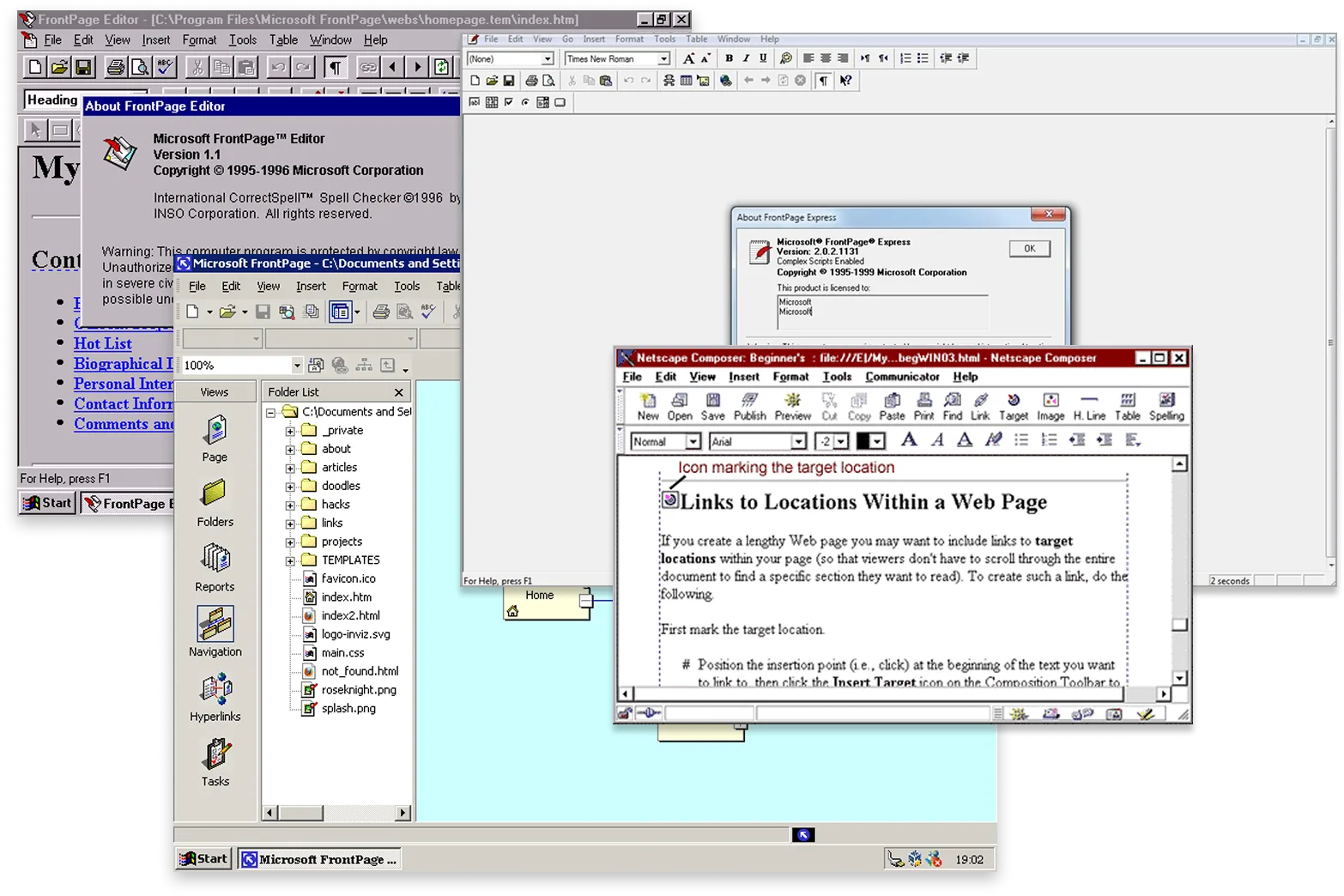Screen dimensions: 1344x896
Task: Click the Start button on the upper-left taskbar
Action: (48, 503)
